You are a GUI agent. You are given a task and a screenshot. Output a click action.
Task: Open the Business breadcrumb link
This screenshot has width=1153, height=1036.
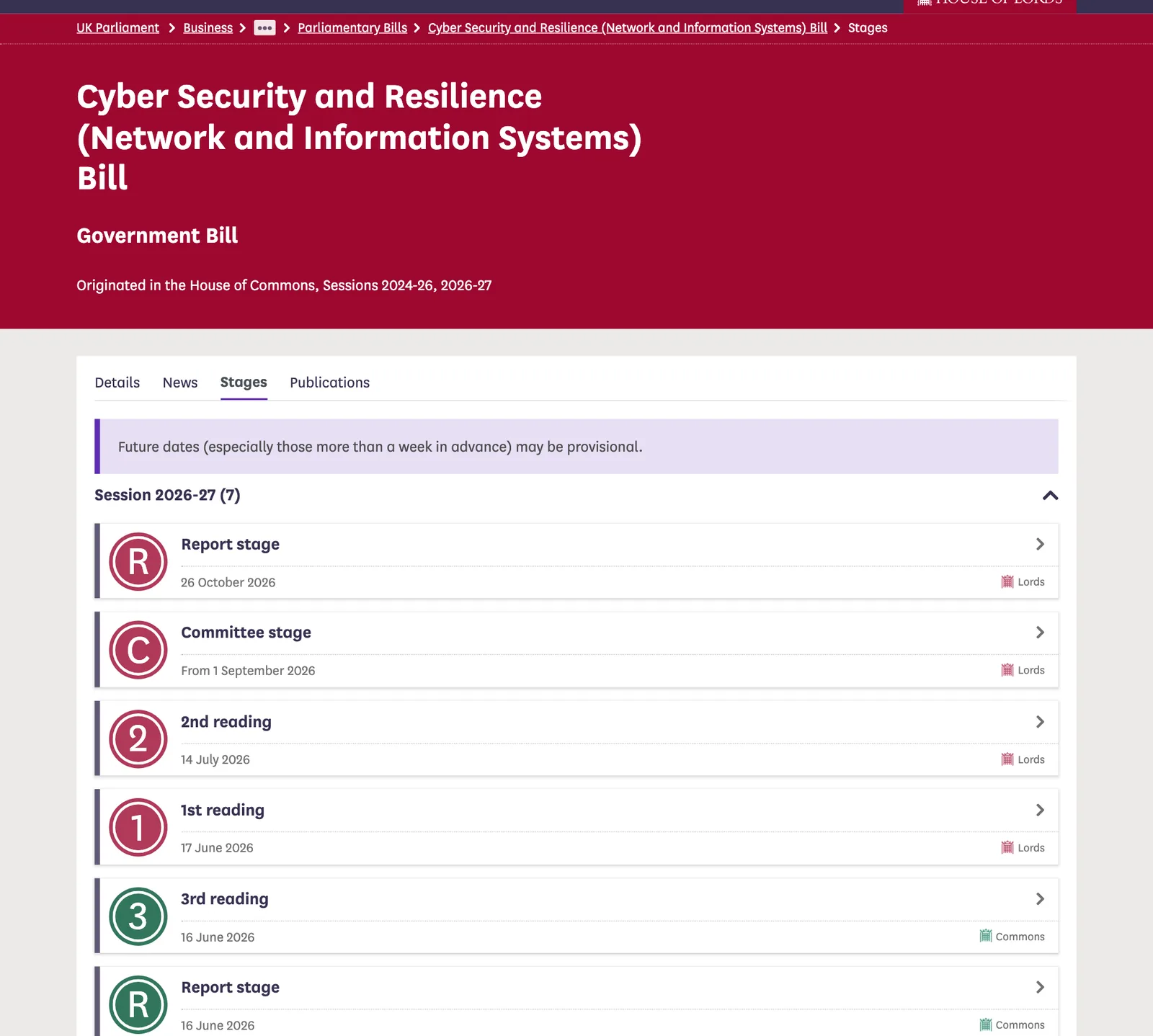[x=208, y=27]
